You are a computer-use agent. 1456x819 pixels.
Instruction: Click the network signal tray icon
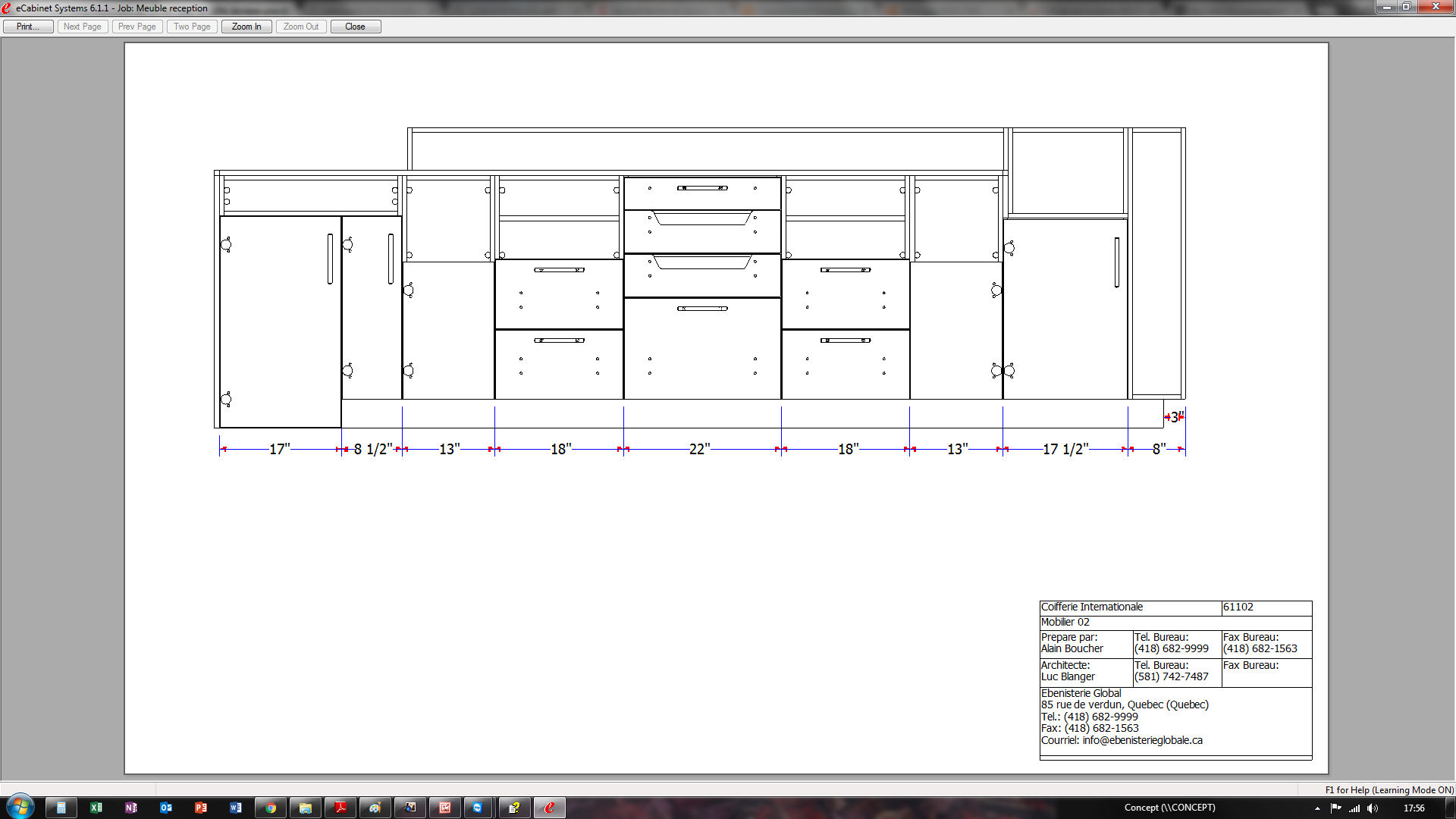point(1354,808)
